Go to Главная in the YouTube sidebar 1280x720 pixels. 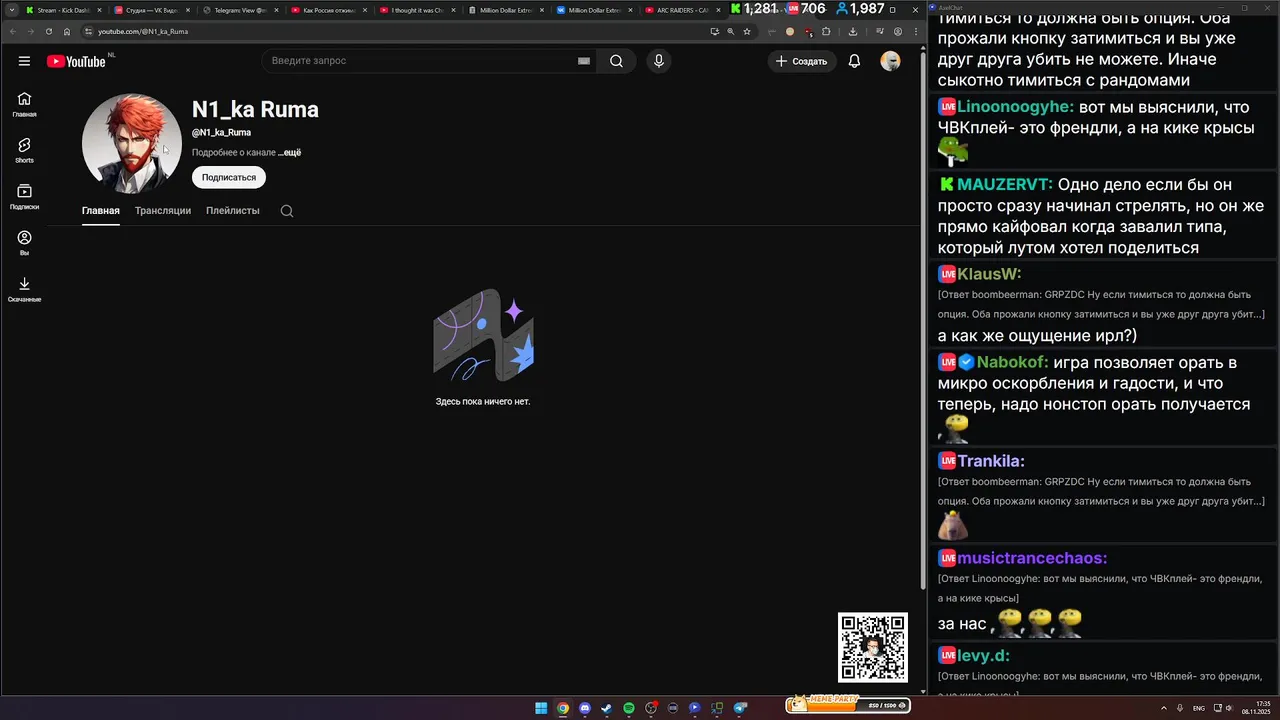point(24,105)
